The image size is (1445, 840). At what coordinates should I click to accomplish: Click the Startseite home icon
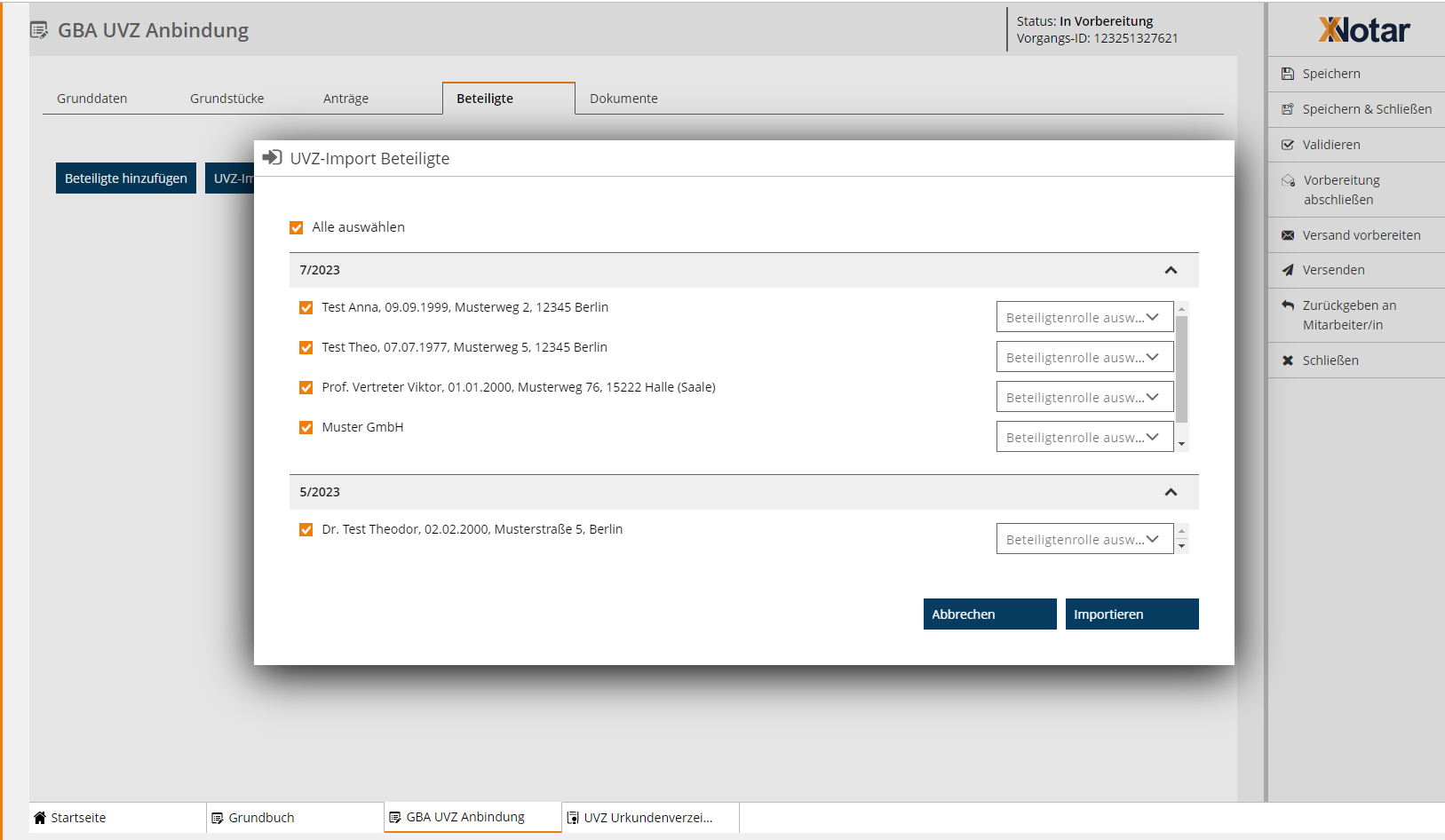pyautogui.click(x=40, y=818)
